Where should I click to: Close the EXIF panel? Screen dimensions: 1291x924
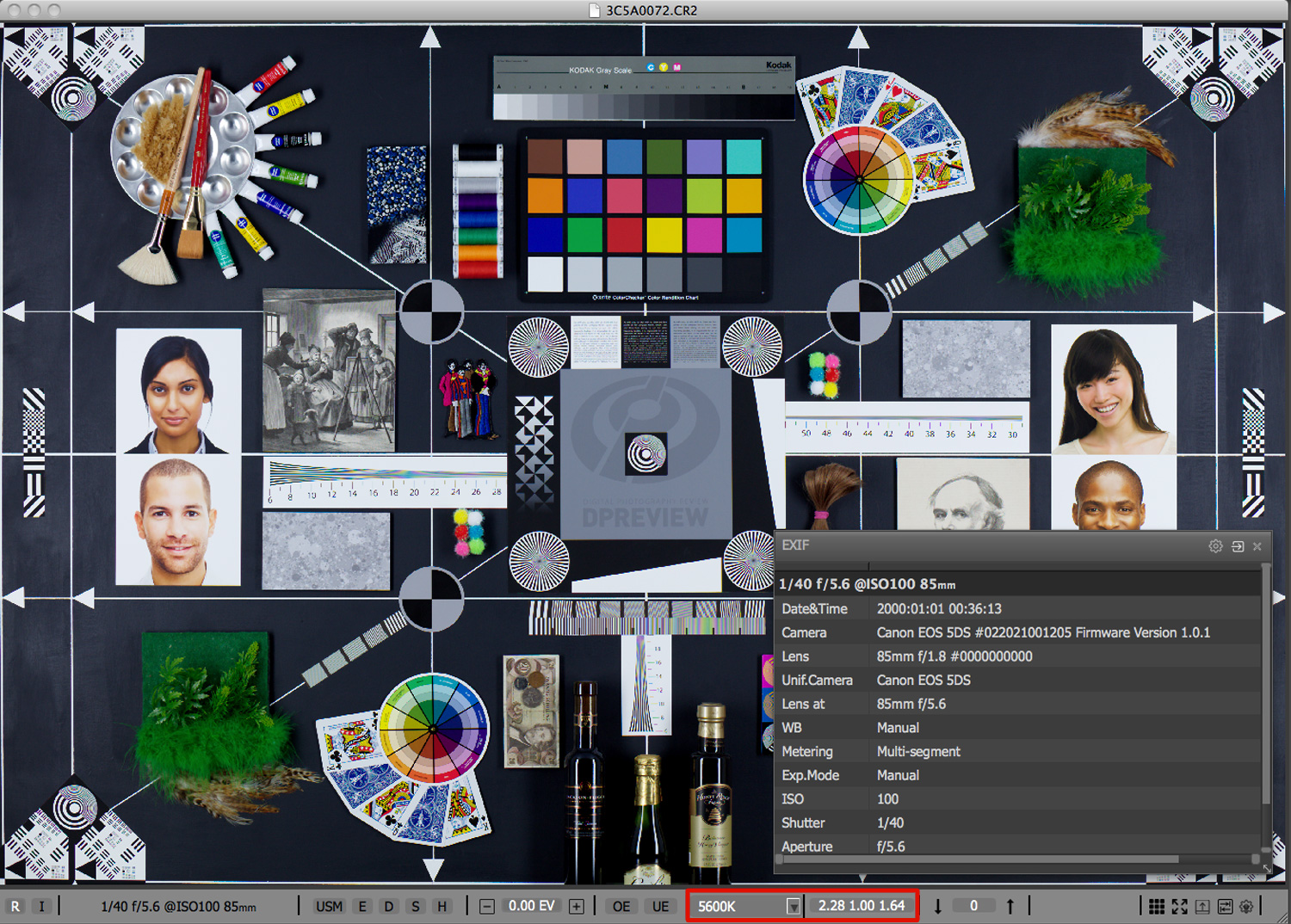(1257, 546)
